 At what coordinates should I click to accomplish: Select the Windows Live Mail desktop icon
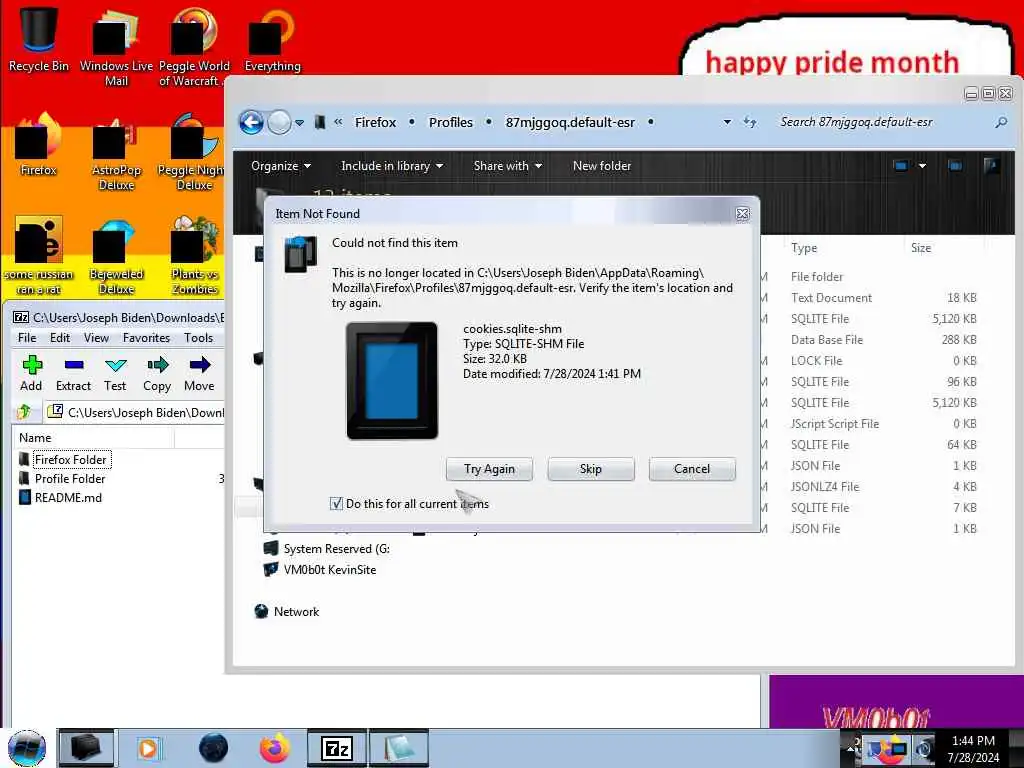click(x=116, y=46)
